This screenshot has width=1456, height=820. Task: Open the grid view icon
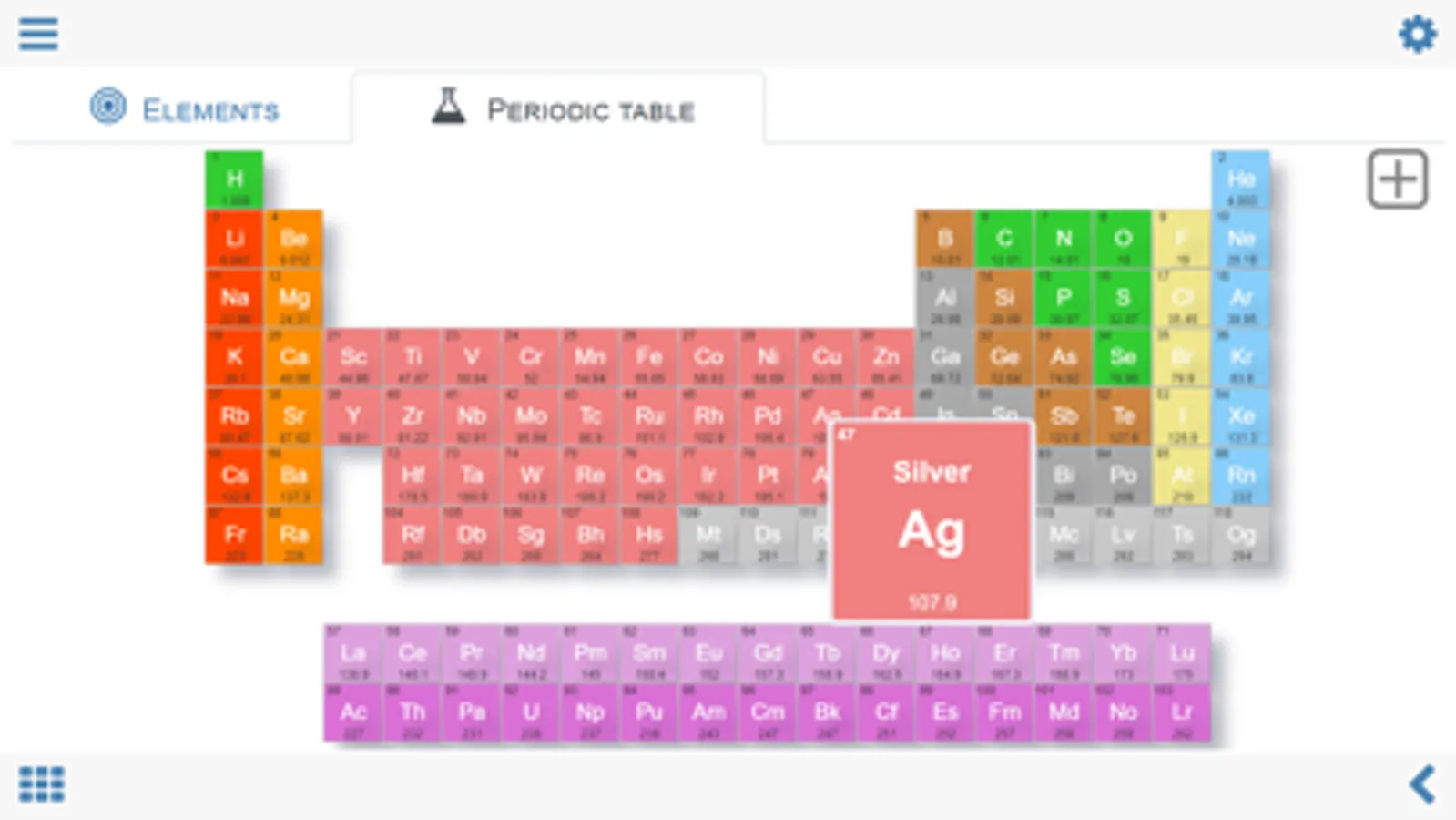coord(42,784)
